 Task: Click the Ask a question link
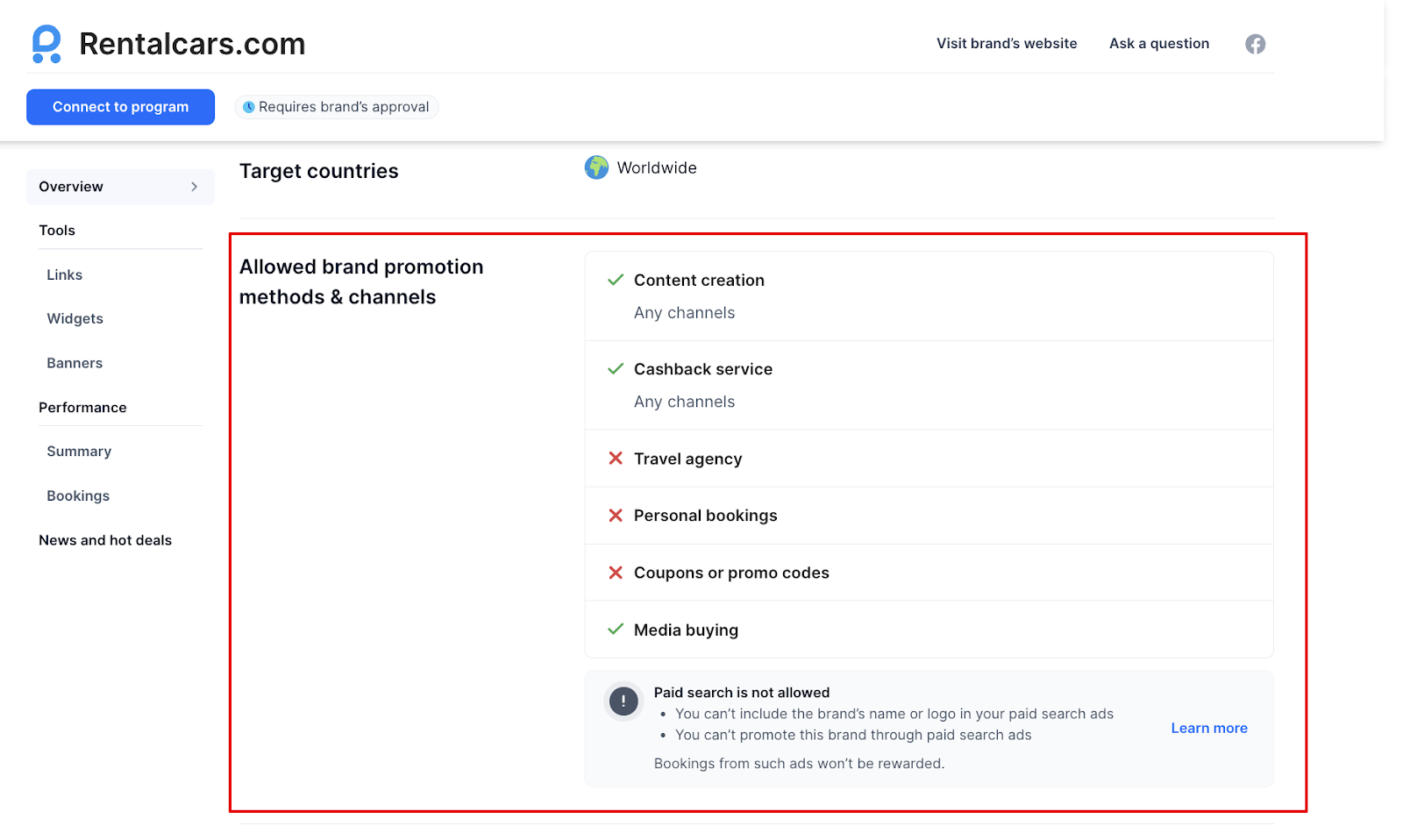(1159, 44)
